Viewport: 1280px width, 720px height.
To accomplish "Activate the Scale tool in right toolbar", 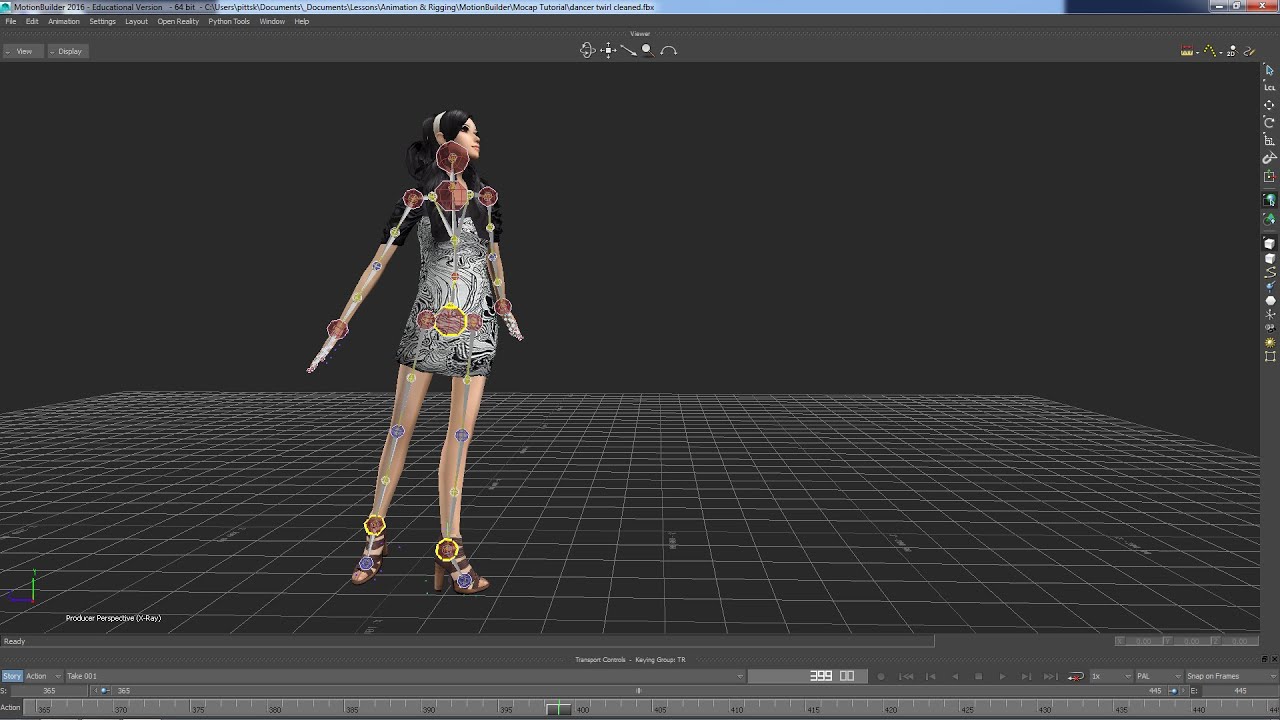I will pyautogui.click(x=1270, y=141).
